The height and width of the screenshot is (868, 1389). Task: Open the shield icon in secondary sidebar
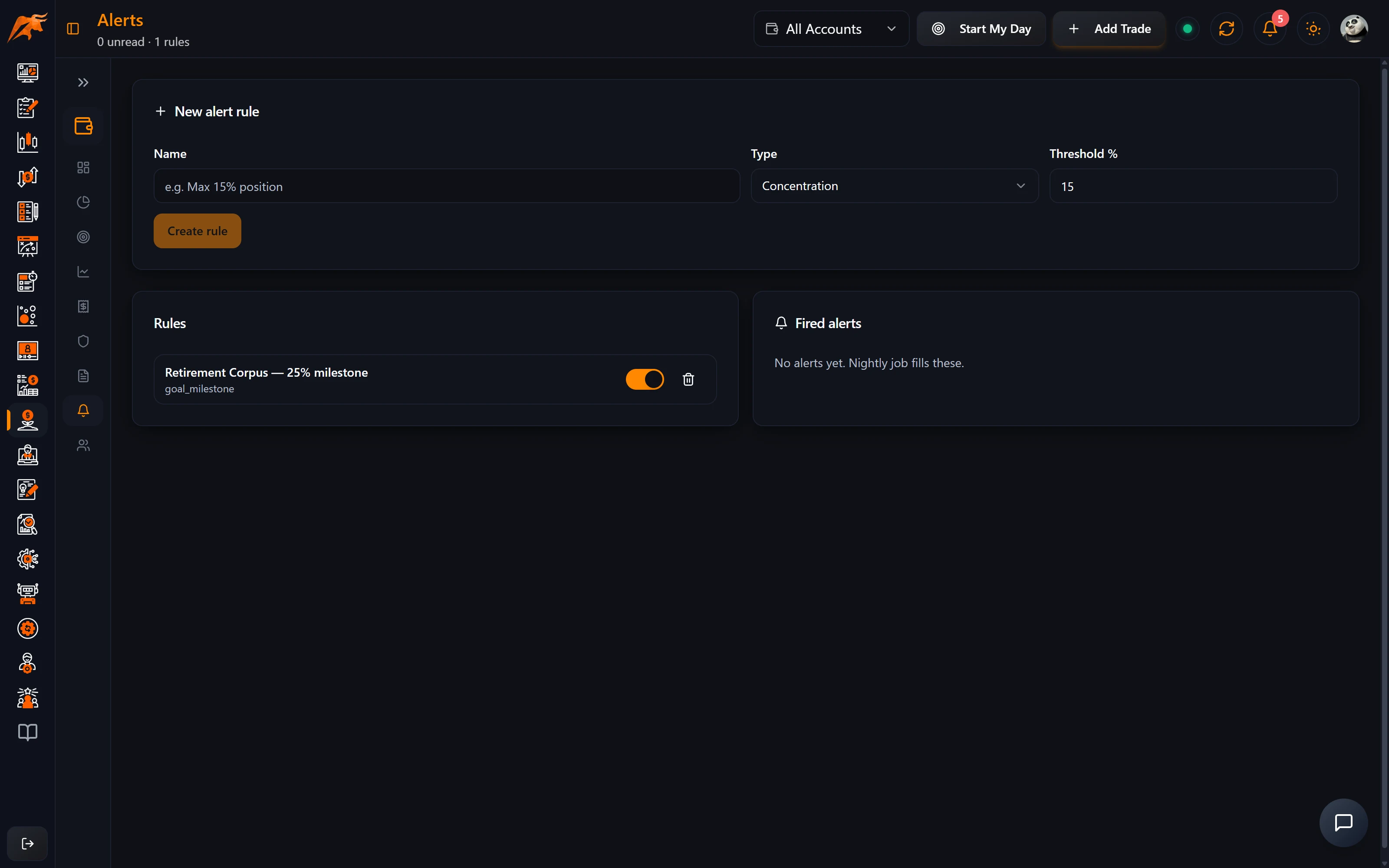(83, 341)
